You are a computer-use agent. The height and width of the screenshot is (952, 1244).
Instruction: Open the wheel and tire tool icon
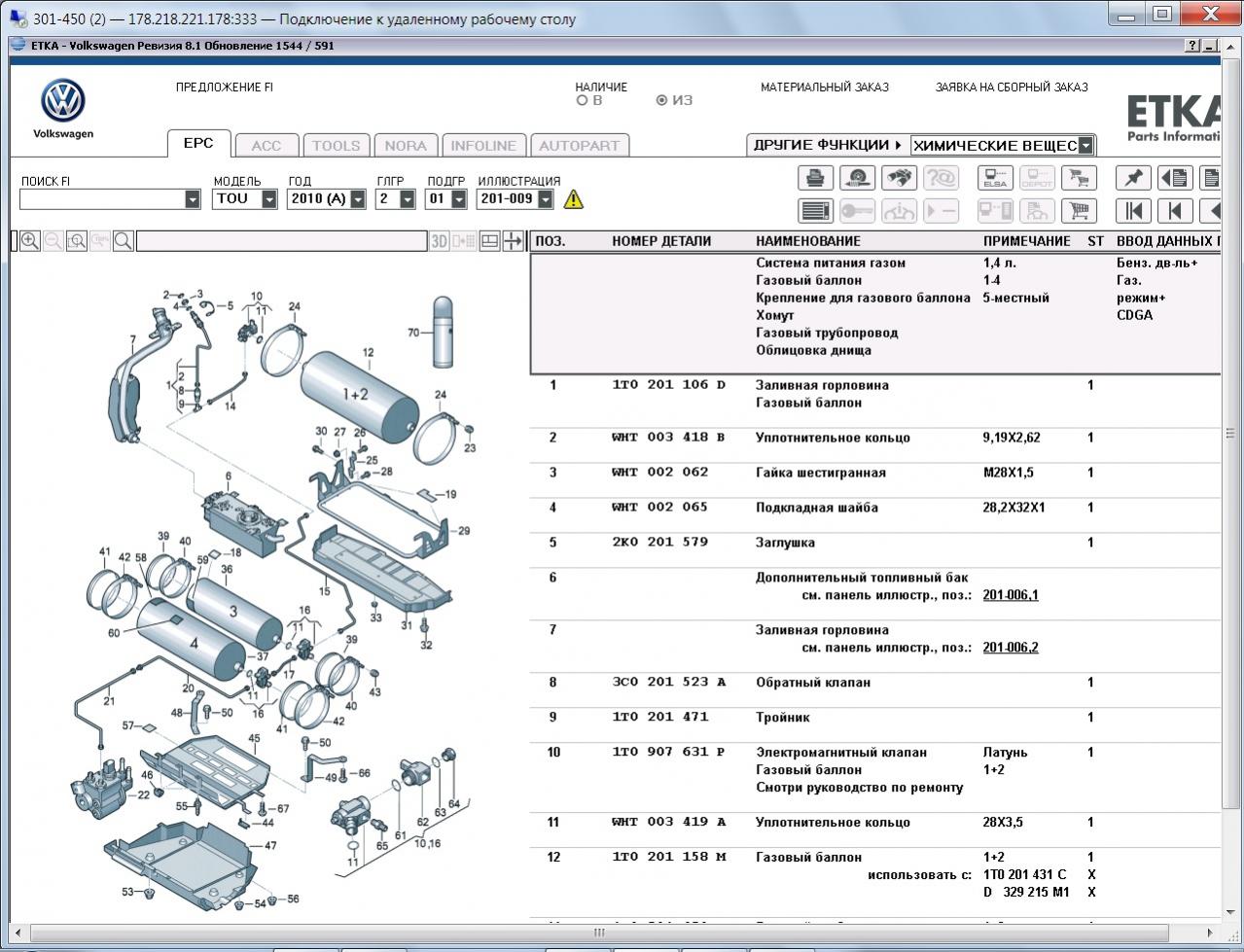[x=857, y=178]
